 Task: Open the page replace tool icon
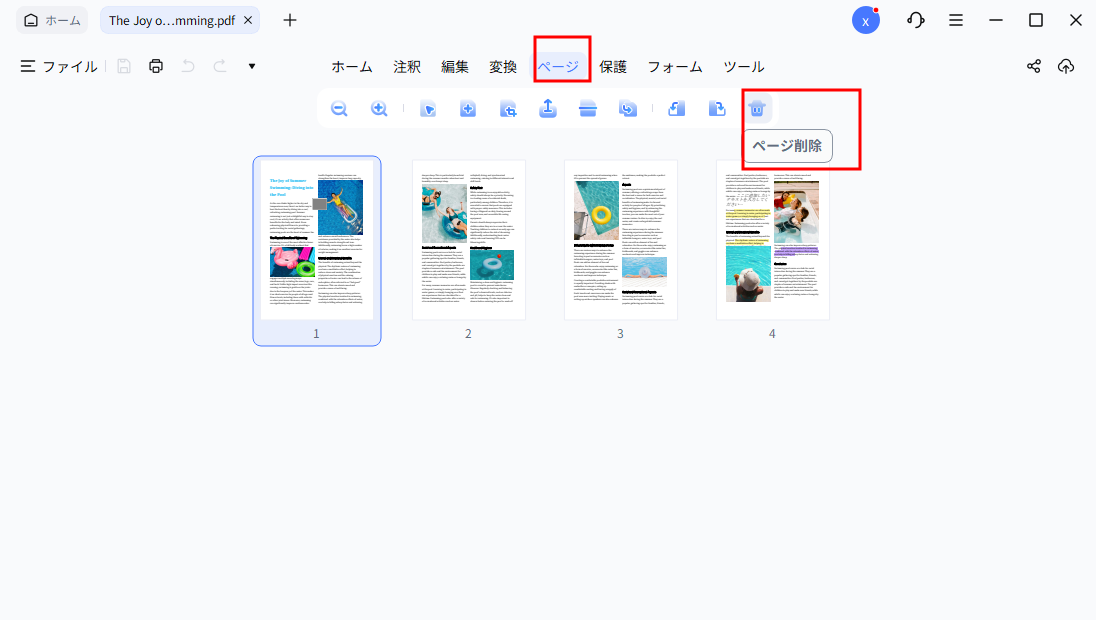pyautogui.click(x=627, y=108)
